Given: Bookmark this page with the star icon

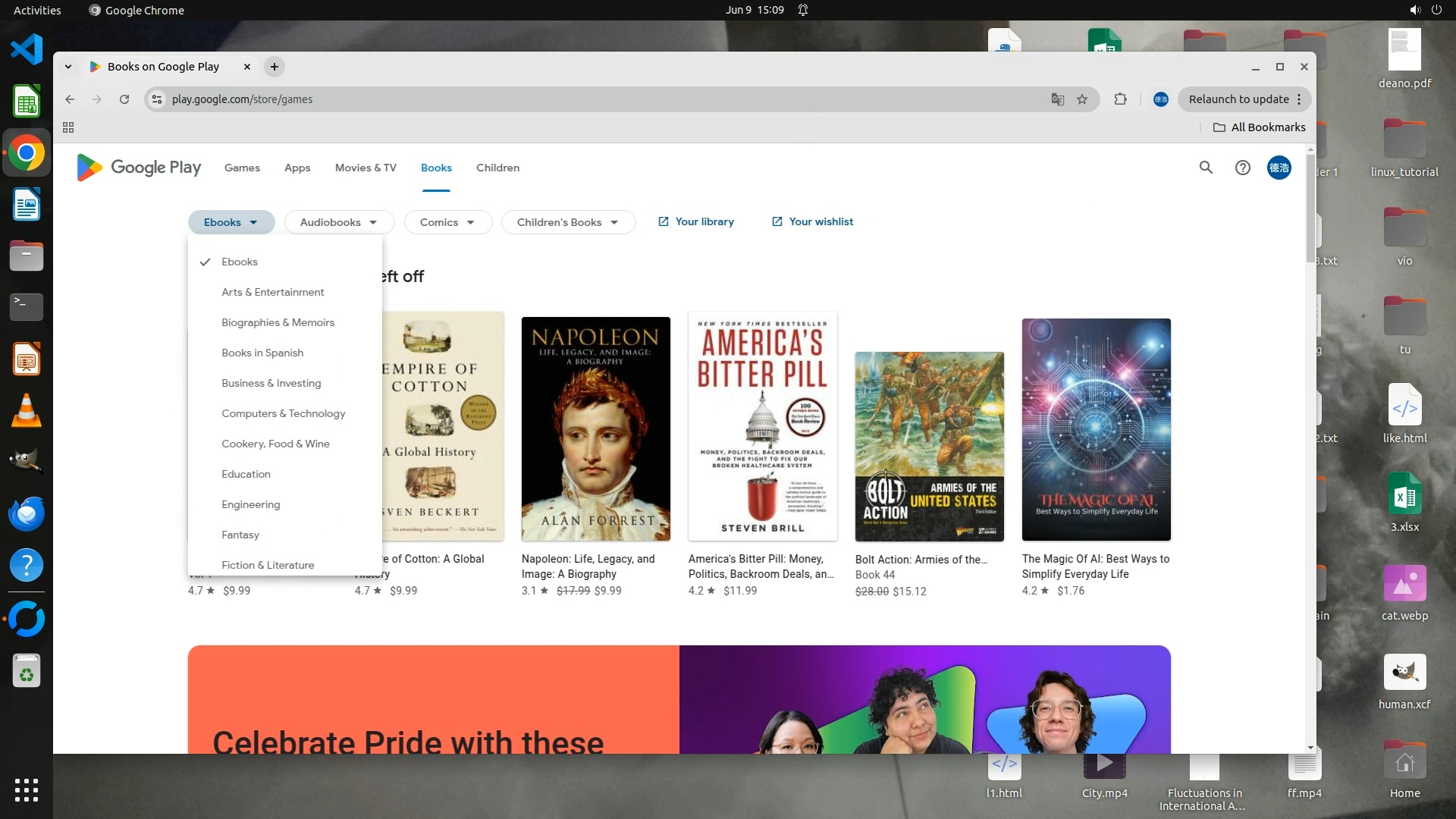Looking at the screenshot, I should coord(1082,99).
